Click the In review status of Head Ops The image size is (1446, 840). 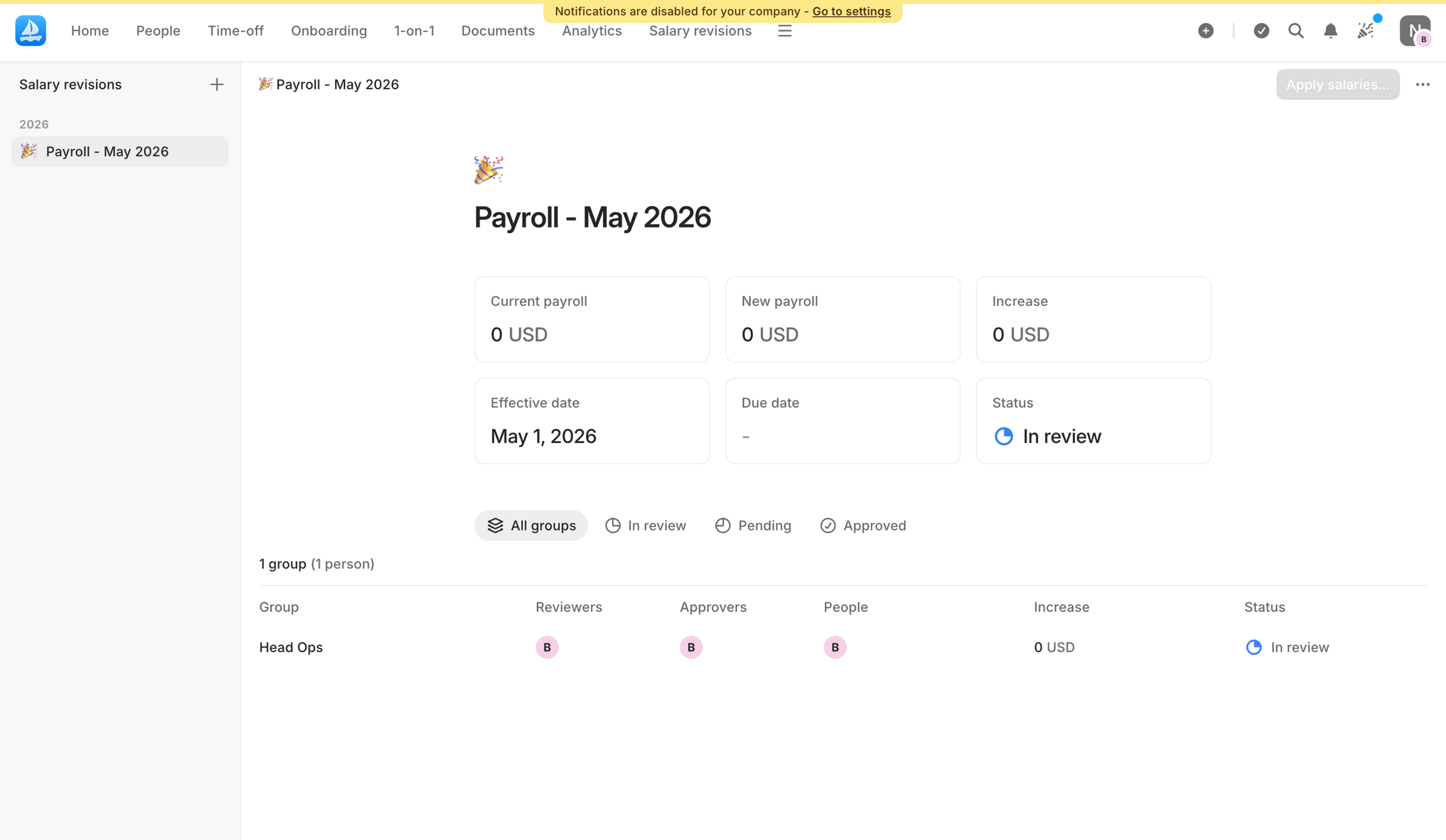(1287, 647)
